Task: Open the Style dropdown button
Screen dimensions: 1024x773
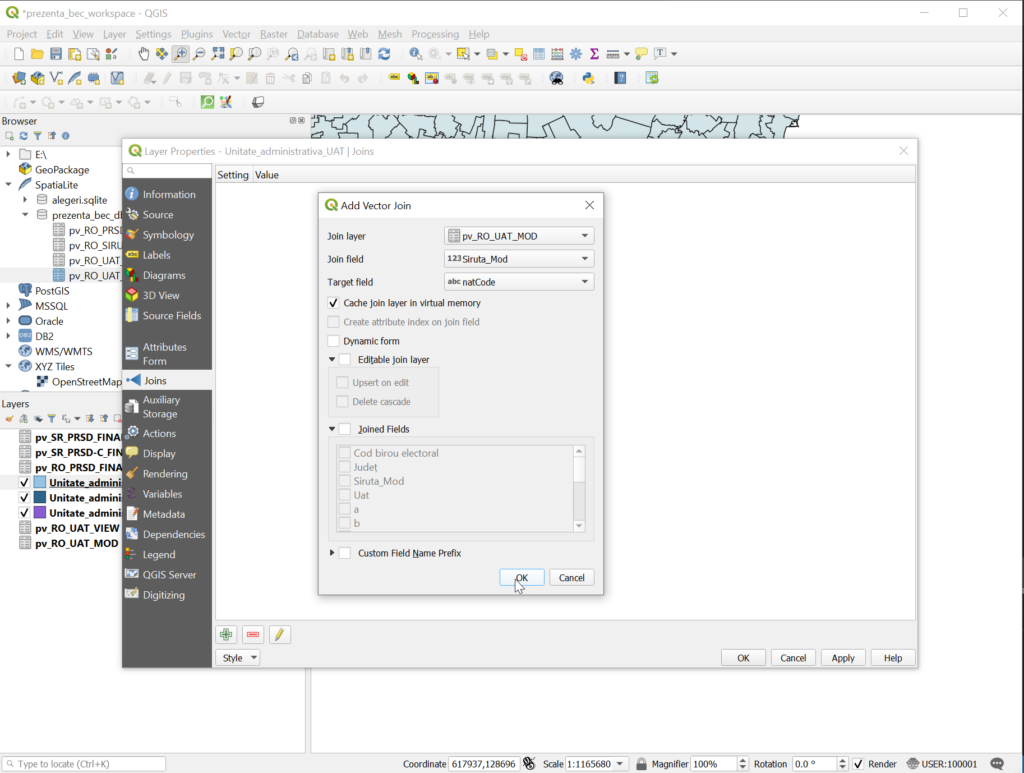Action: pyautogui.click(x=238, y=658)
